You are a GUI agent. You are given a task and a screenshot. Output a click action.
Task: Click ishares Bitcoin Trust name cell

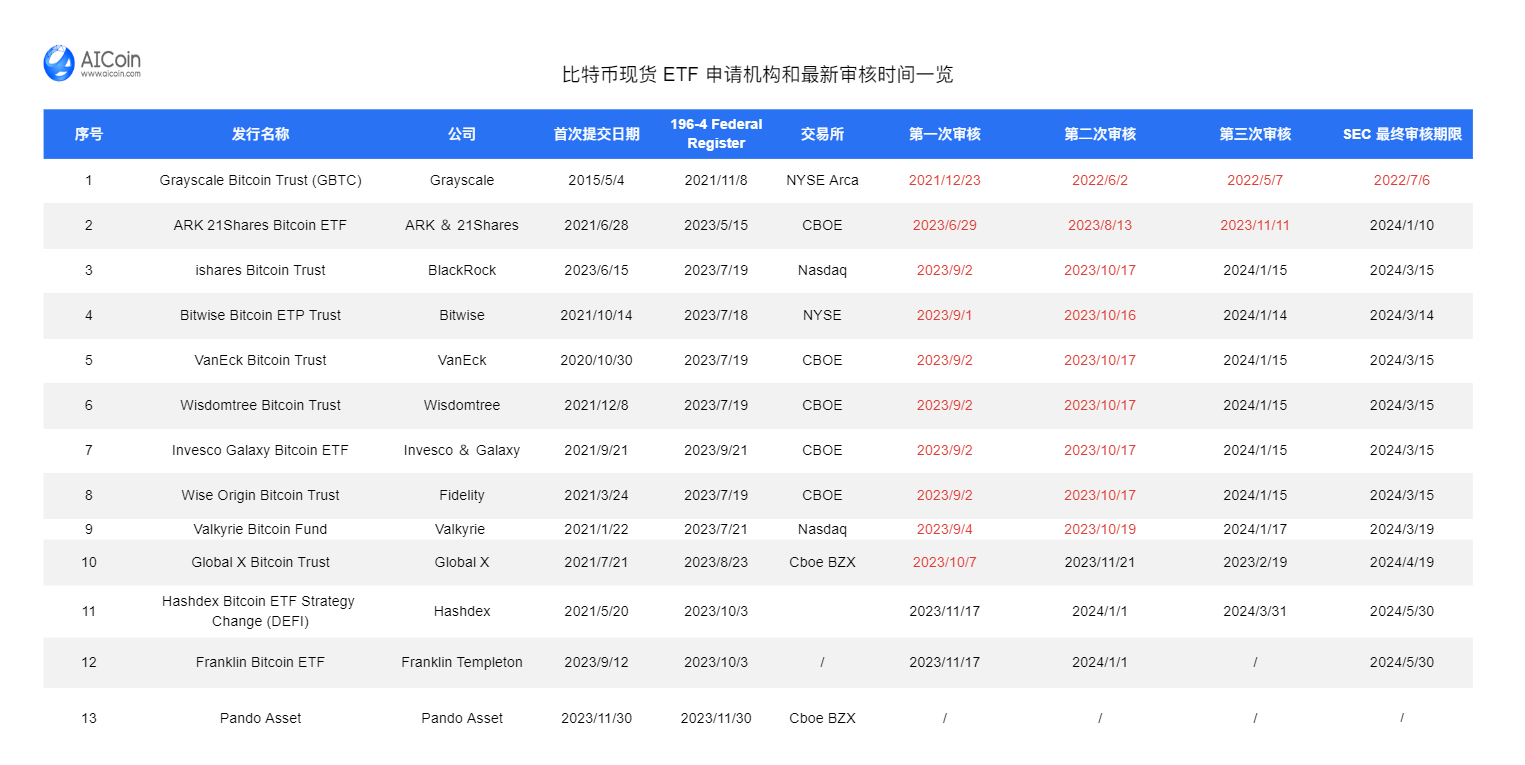click(x=260, y=270)
